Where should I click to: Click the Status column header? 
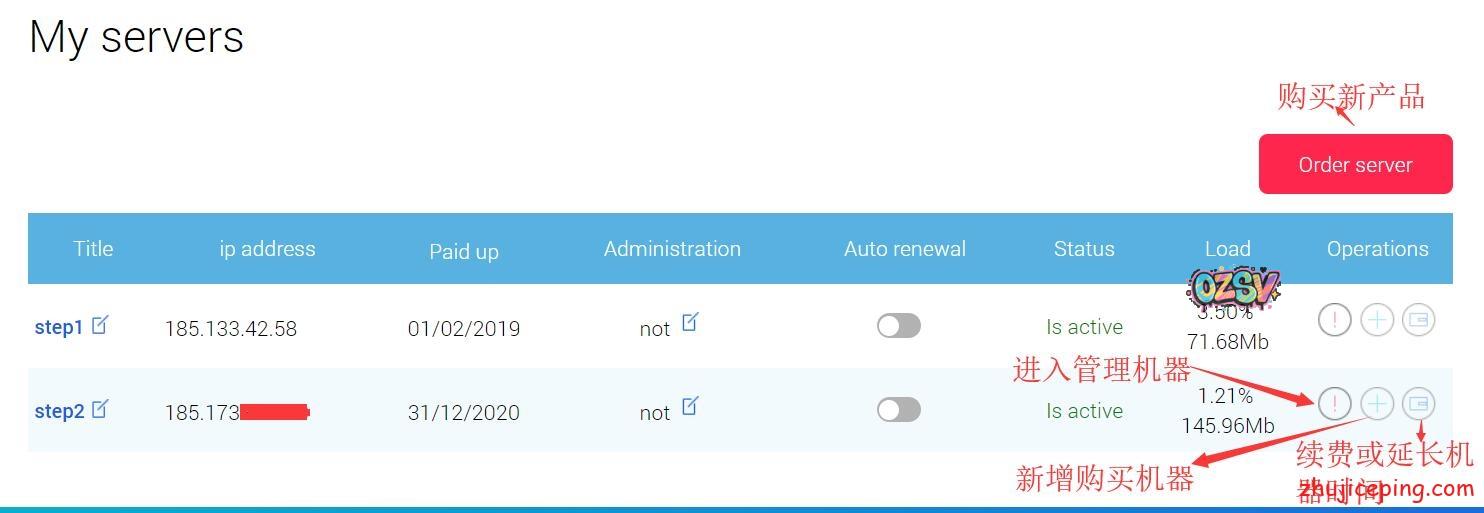(1084, 249)
